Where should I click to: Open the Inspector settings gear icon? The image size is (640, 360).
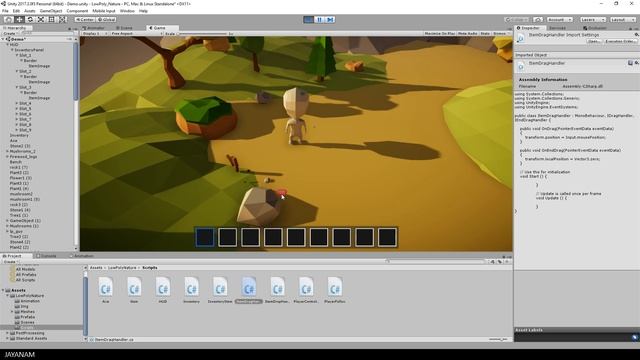pos(636,35)
